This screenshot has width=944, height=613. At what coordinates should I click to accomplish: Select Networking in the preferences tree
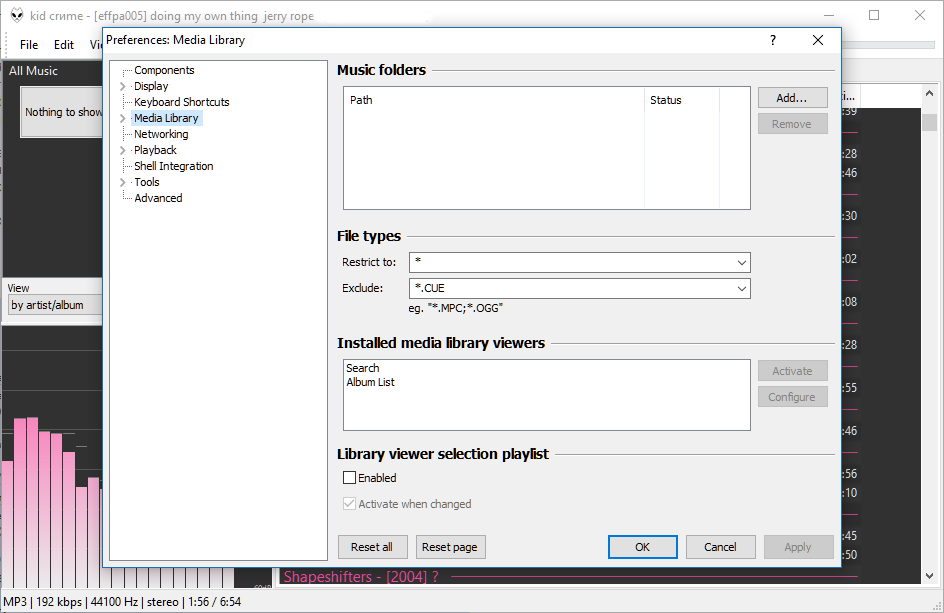coord(161,134)
